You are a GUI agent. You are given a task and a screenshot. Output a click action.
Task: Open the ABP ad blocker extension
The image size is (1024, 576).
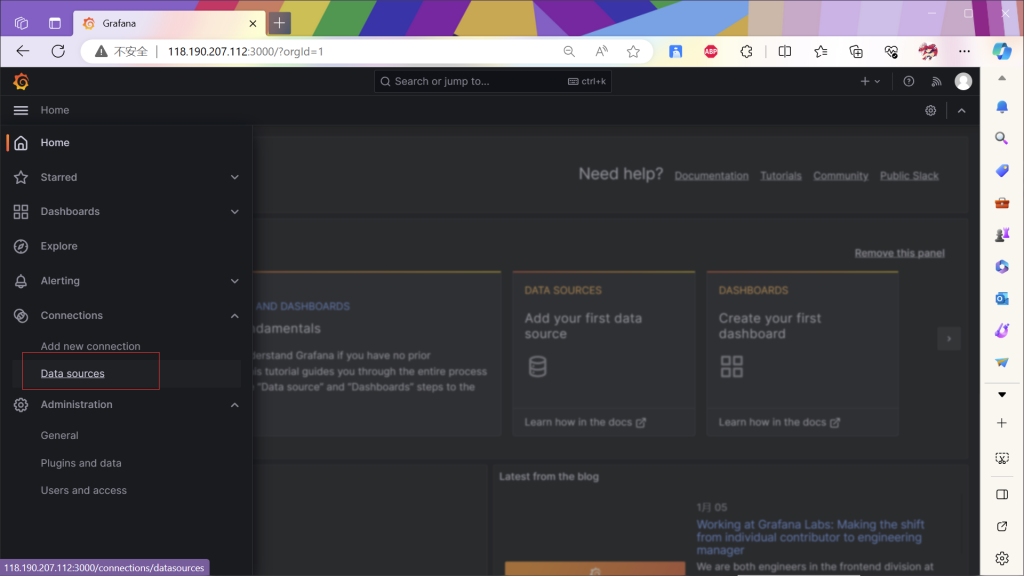pos(711,52)
